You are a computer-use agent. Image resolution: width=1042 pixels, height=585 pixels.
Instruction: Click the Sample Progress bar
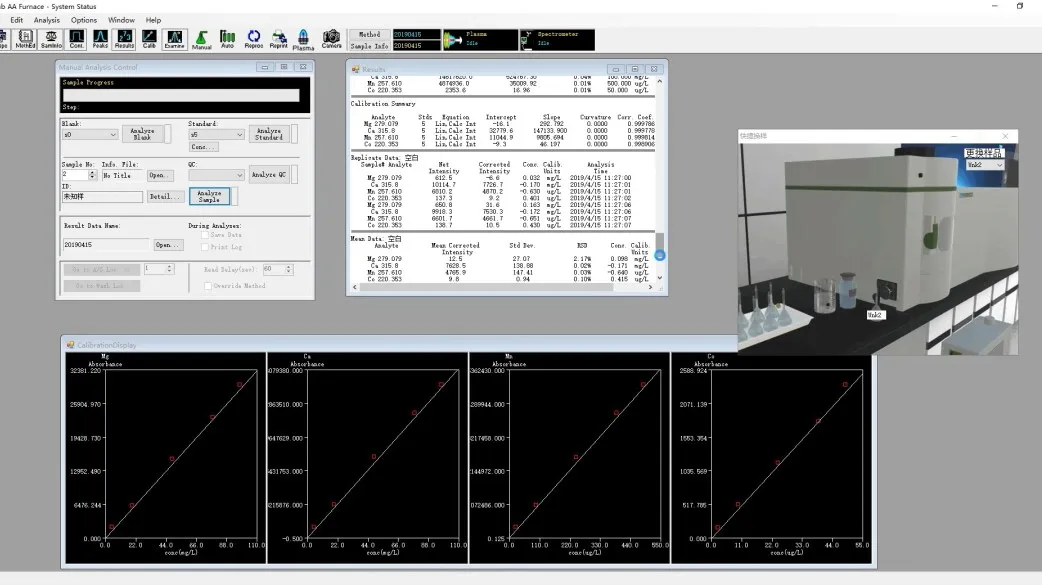[x=181, y=96]
